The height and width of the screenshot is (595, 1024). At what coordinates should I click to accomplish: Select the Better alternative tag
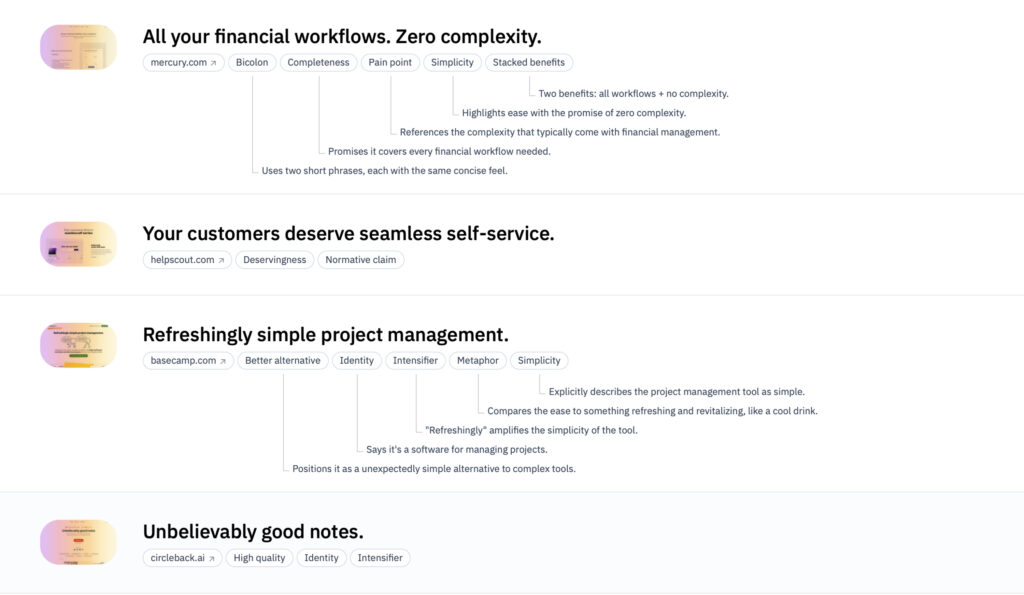click(283, 360)
